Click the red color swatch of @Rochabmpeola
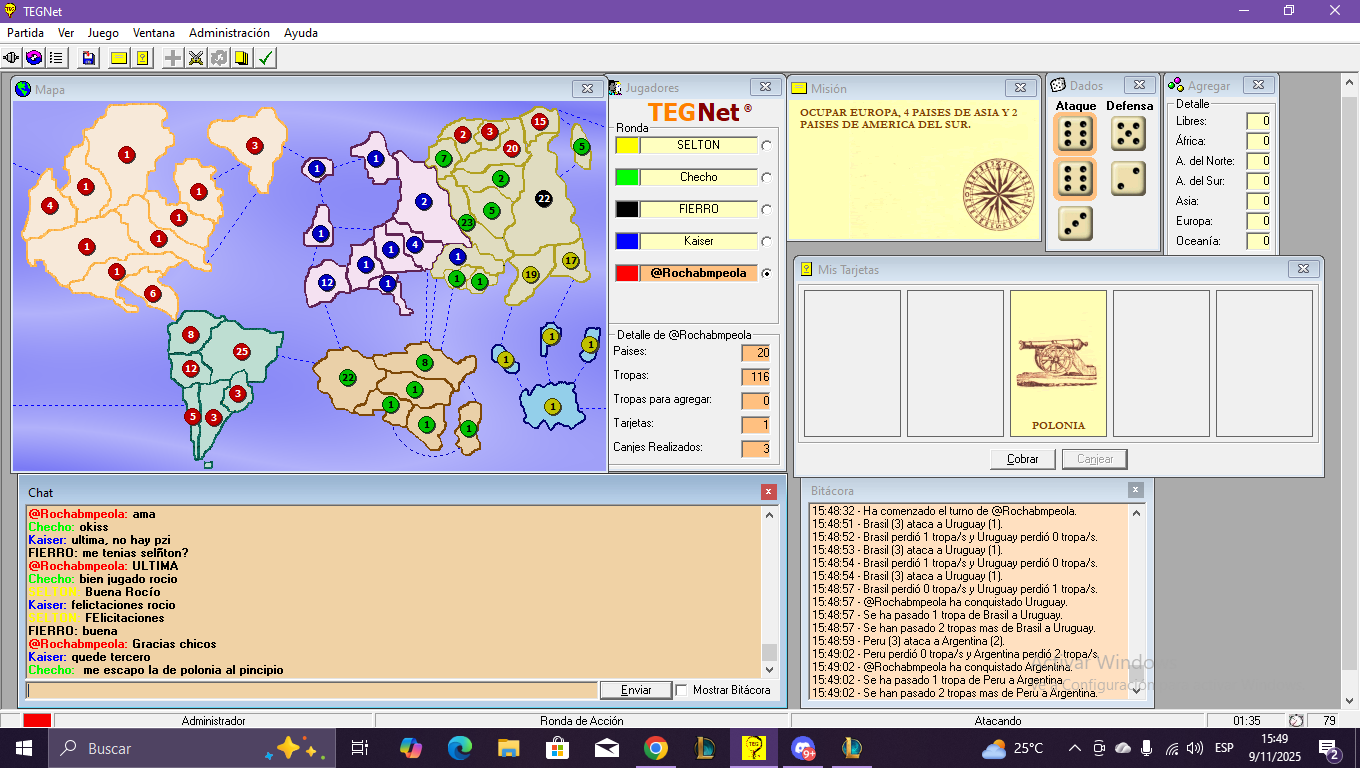The height and width of the screenshot is (768, 1360). click(x=627, y=273)
